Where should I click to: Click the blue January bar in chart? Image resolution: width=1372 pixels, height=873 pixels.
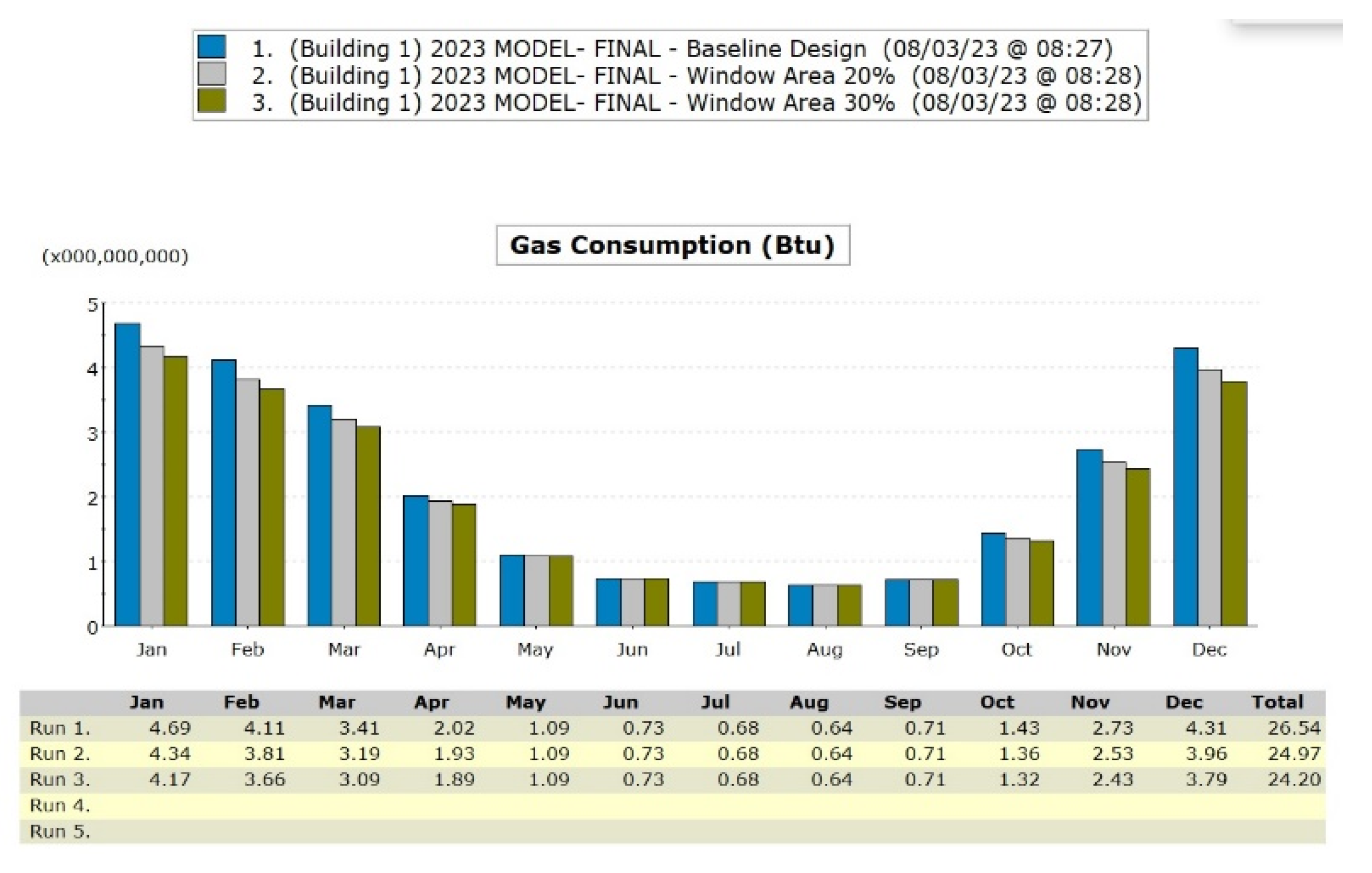point(128,474)
